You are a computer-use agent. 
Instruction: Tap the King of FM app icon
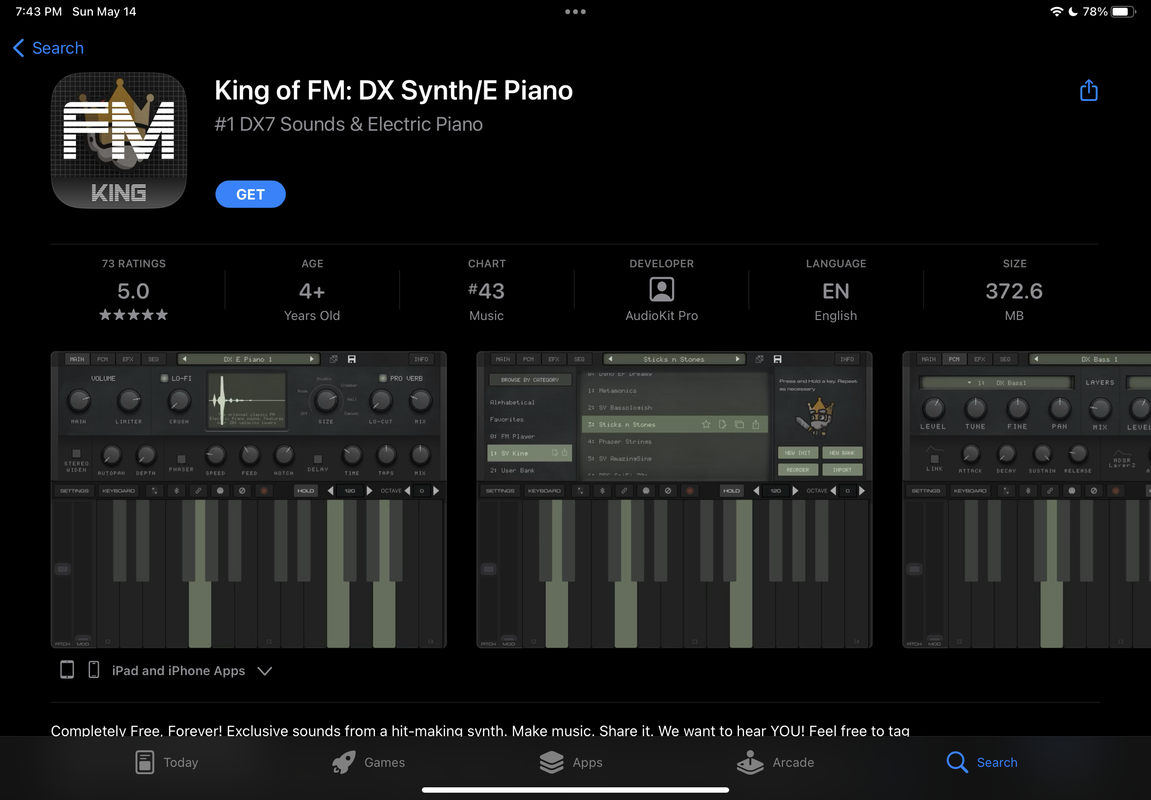point(119,140)
